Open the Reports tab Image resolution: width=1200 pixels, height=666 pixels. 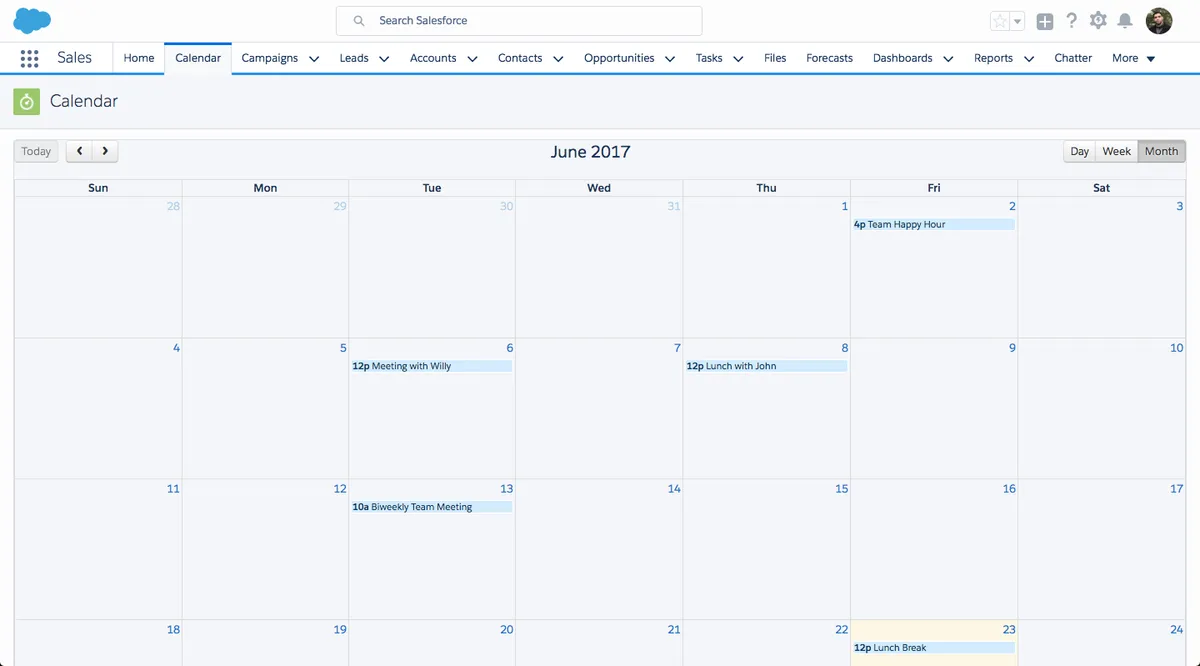coord(993,58)
